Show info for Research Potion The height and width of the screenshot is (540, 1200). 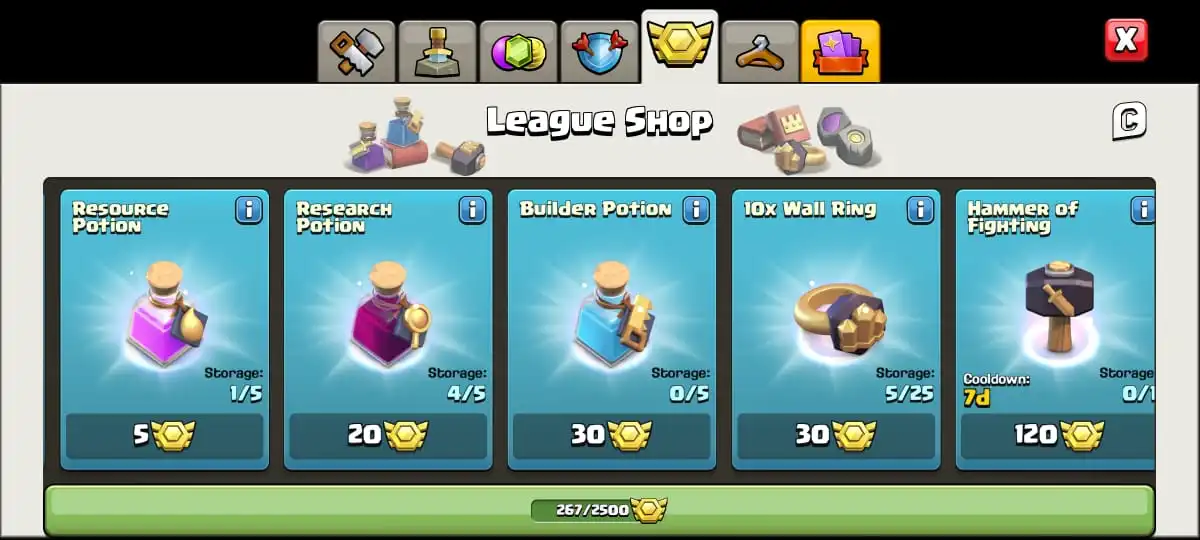coord(472,210)
